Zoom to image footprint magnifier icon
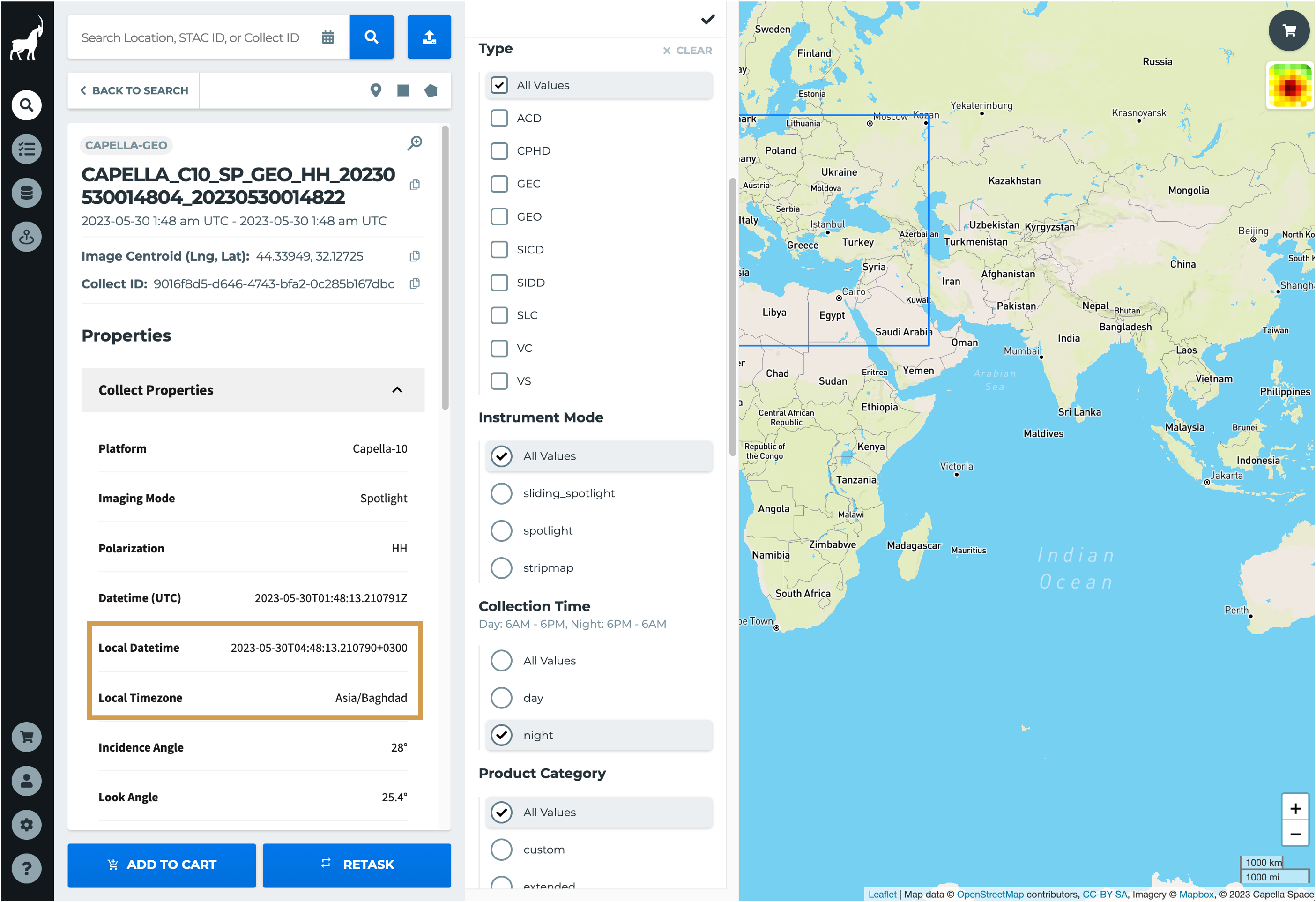This screenshot has height=902, width=1316. click(415, 143)
